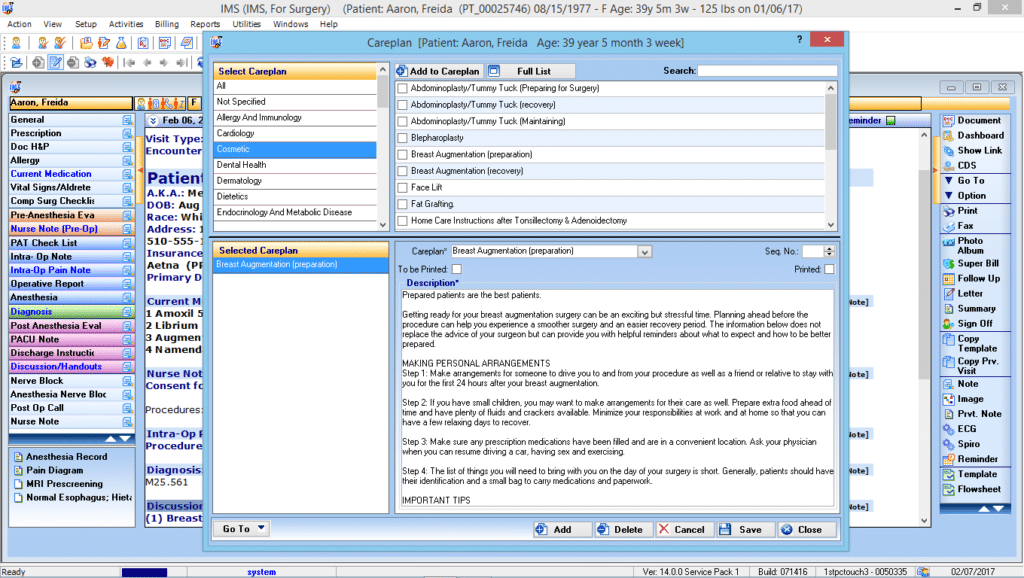Click the Sign Off icon
The width and height of the screenshot is (1024, 578).
pyautogui.click(x=971, y=323)
